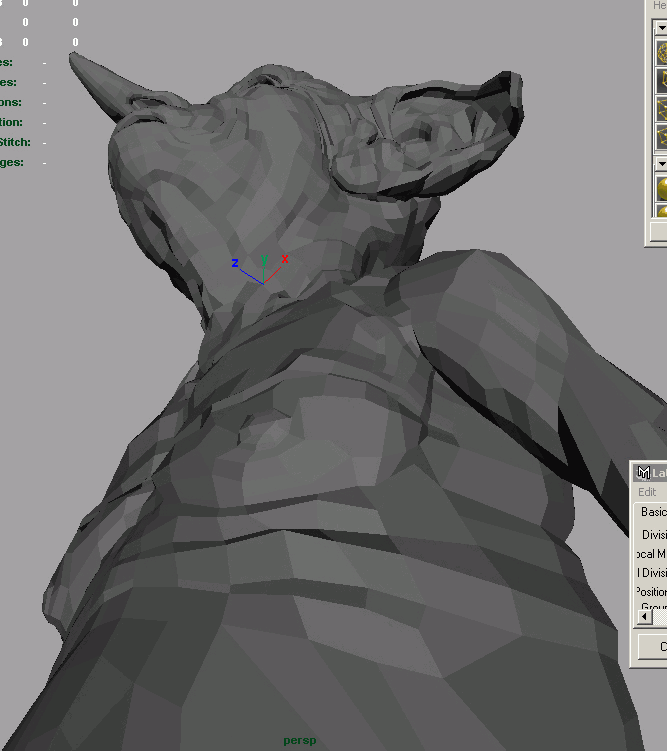Viewport: 667px width, 751px height.
Task: Open the Help menu in the top-right panel
Action: pos(660,6)
